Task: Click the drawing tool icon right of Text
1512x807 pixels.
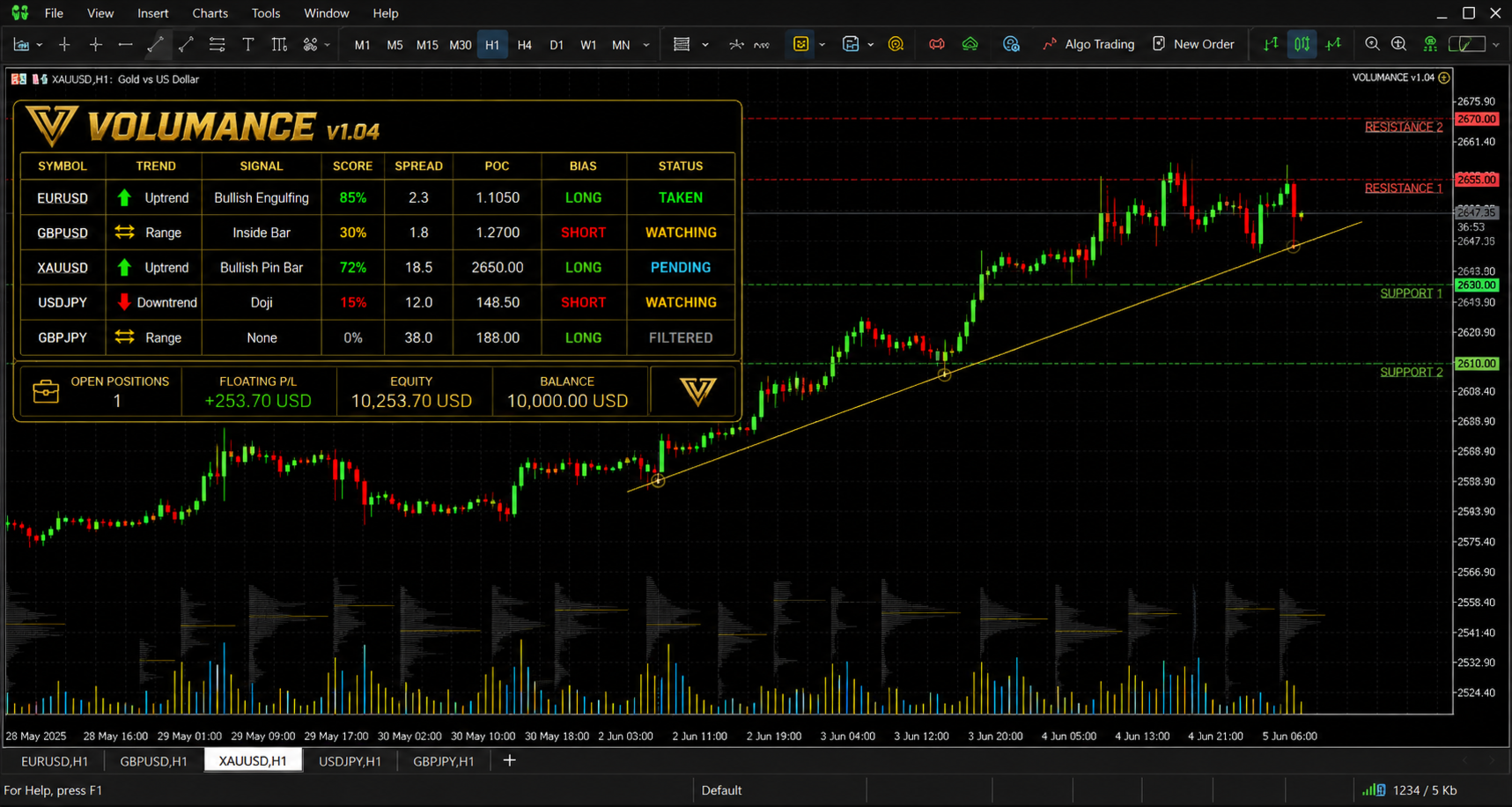Action: (279, 44)
